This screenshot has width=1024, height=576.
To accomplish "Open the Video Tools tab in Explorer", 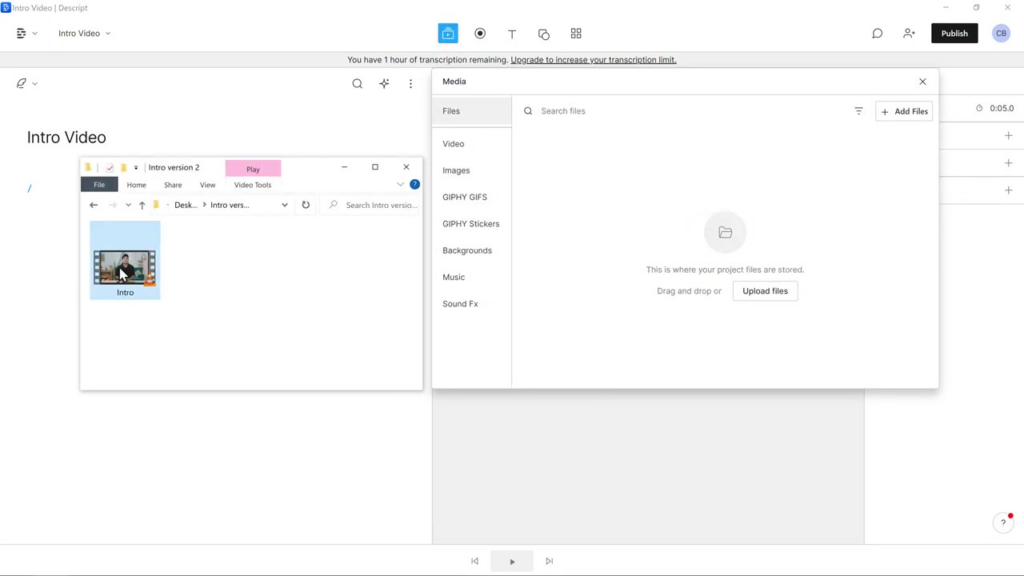I will click(x=253, y=185).
